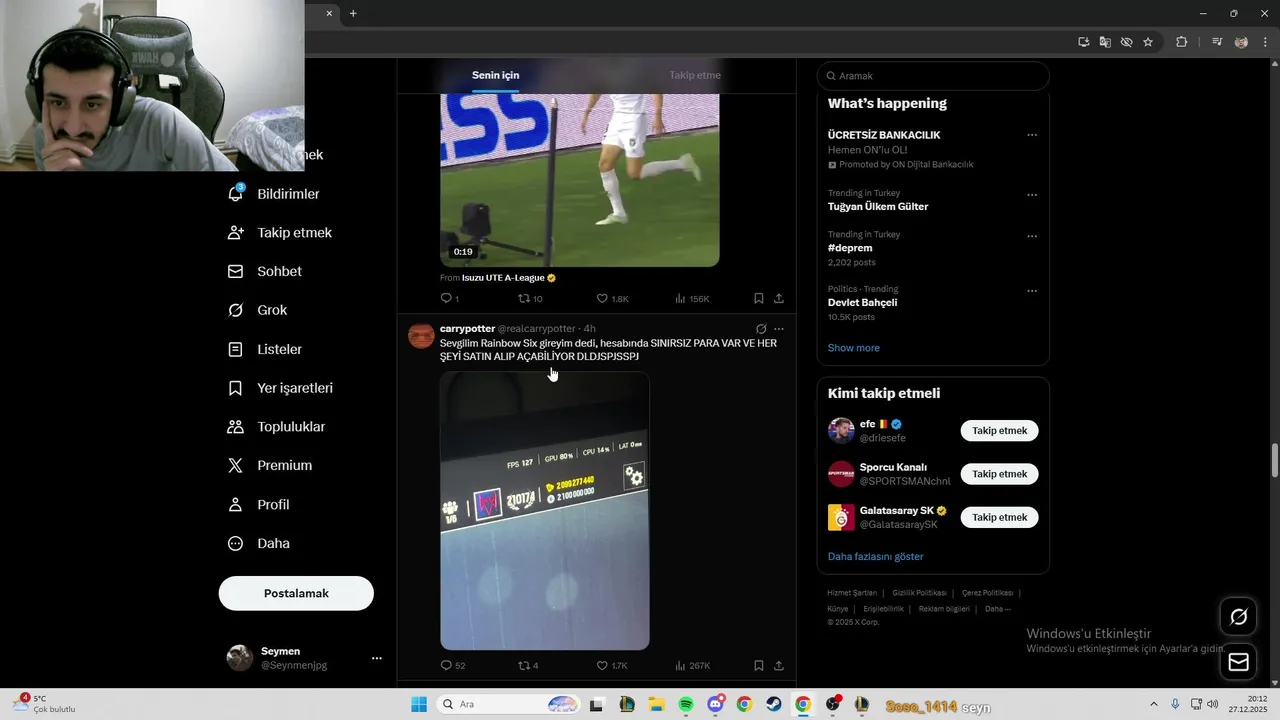Screen dimensions: 1280x720
Task: Open the floating messages envelope button
Action: [1238, 662]
